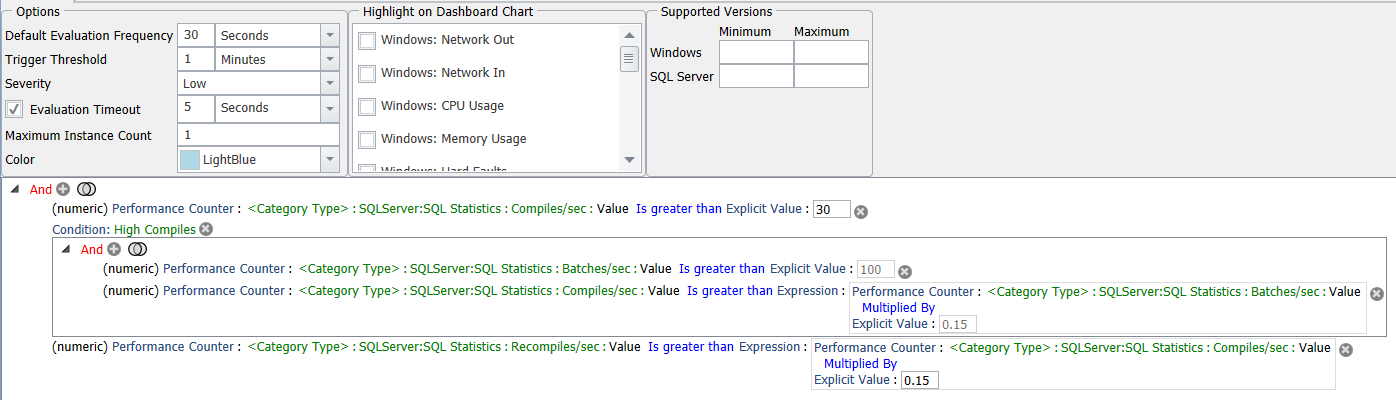This screenshot has height=400, width=1396.
Task: Click the Maximum Instance Count field
Action: coord(258,135)
